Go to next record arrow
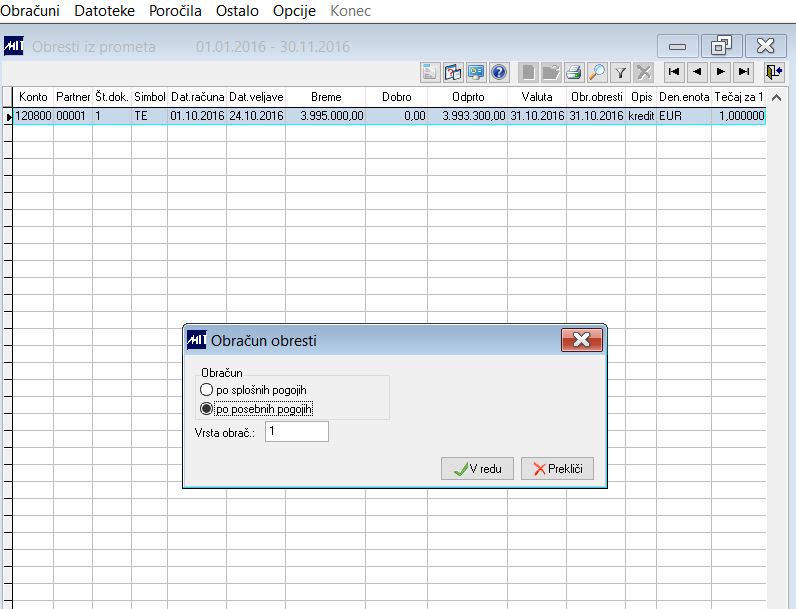The image size is (796, 609). point(721,72)
